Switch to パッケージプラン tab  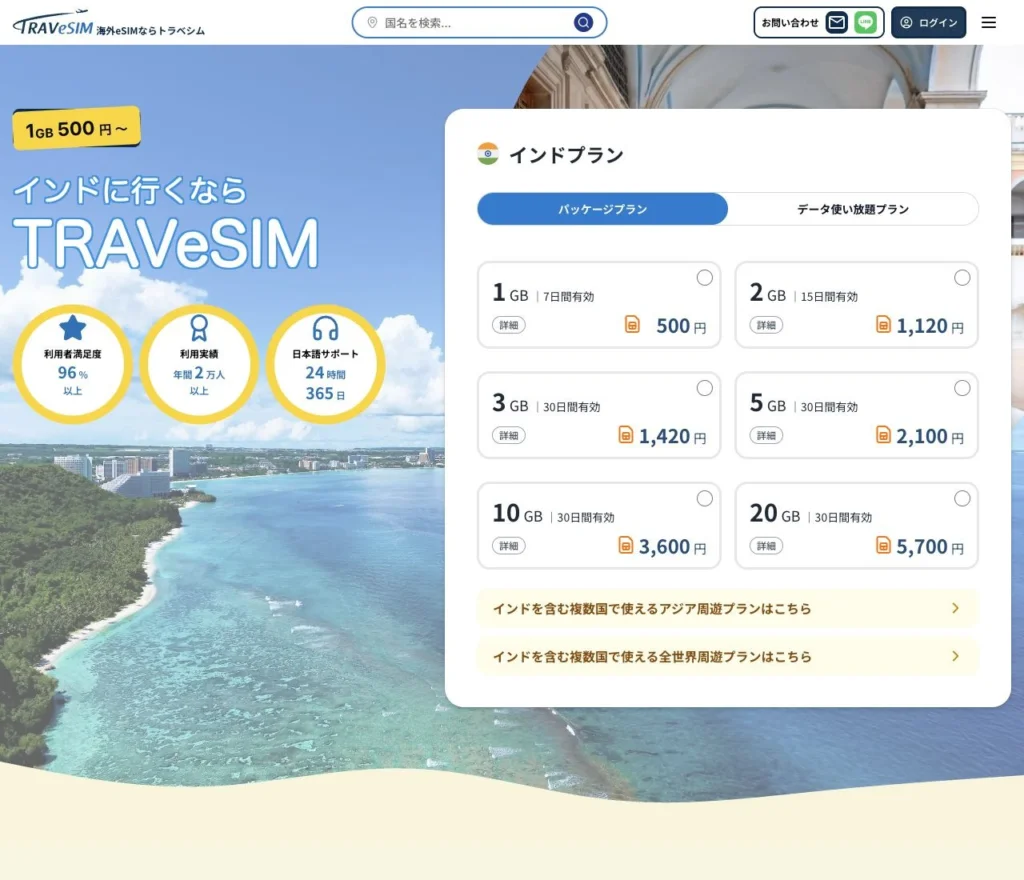pyautogui.click(x=602, y=209)
